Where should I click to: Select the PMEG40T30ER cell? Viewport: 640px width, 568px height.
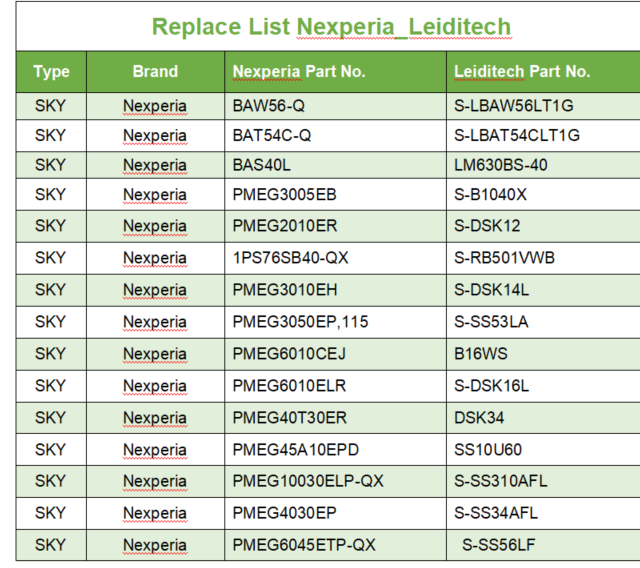336,418
